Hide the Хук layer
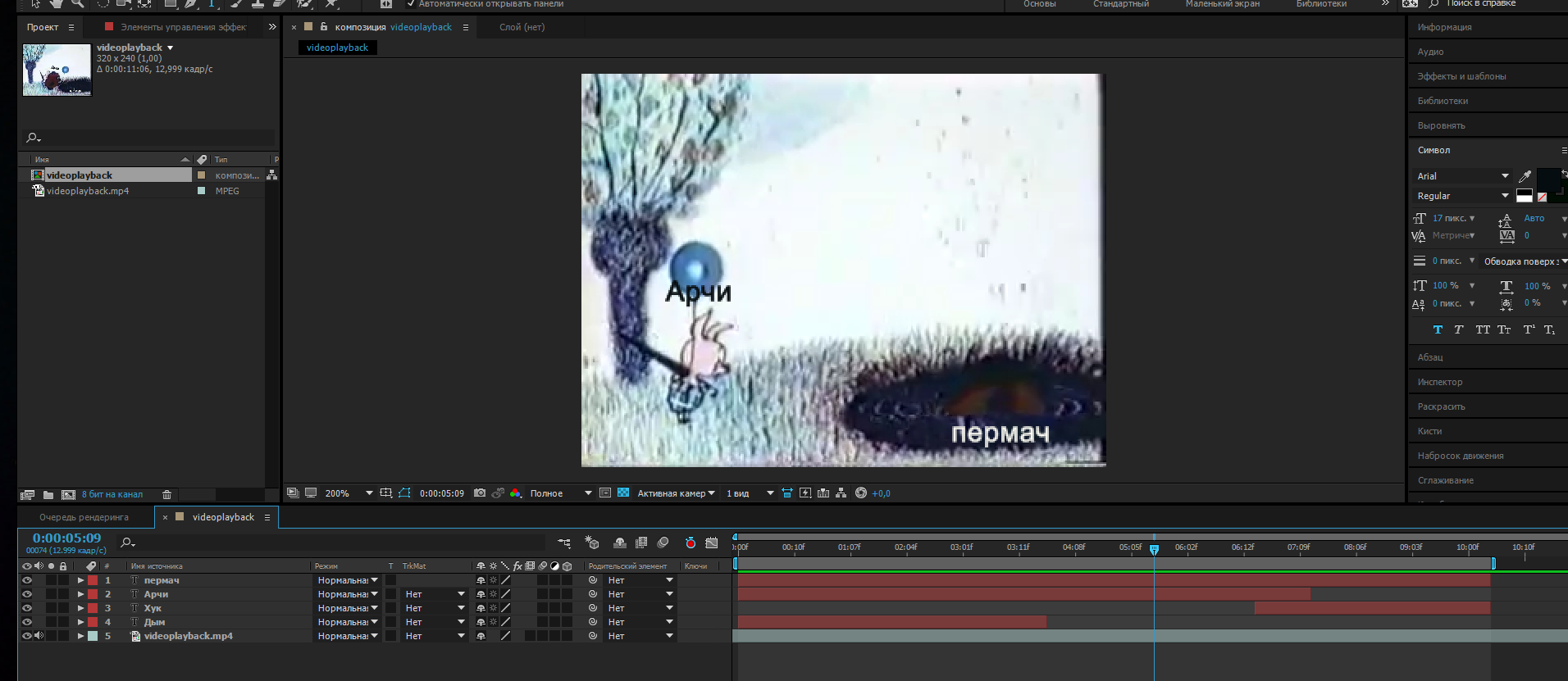Image resolution: width=1568 pixels, height=681 pixels. click(27, 608)
